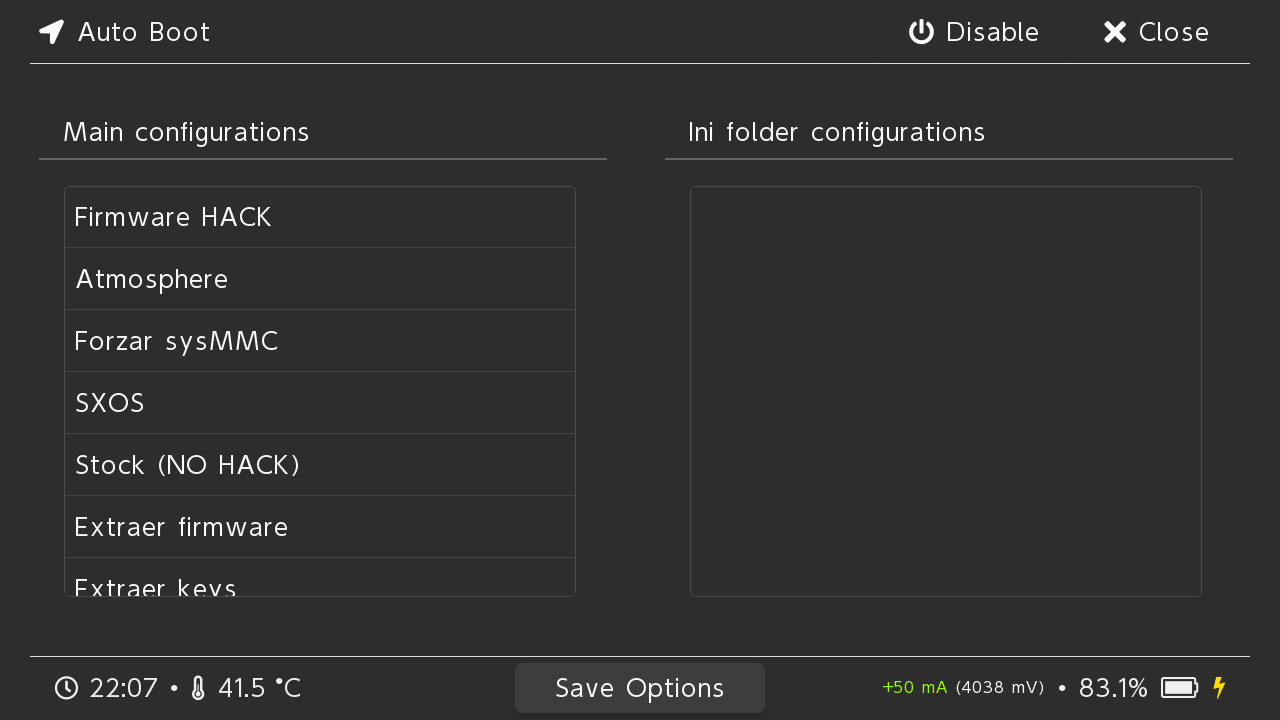Click the Auto Boot arrow icon
The width and height of the screenshot is (1280, 720).
click(52, 32)
